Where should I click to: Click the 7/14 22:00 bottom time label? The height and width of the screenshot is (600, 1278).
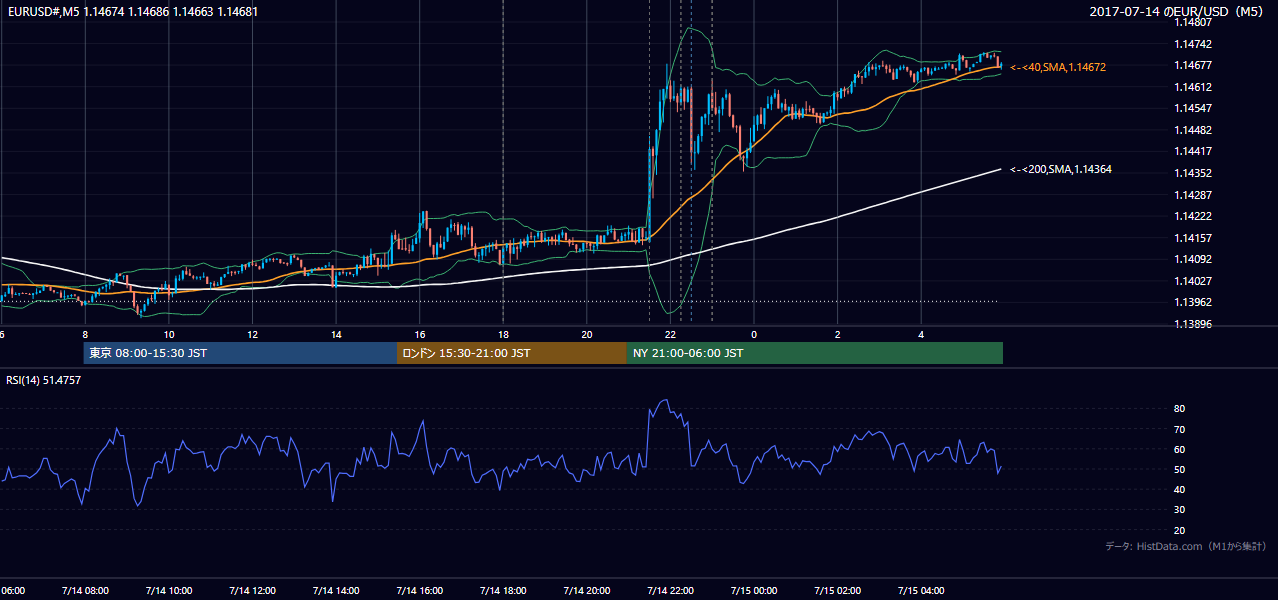(670, 591)
